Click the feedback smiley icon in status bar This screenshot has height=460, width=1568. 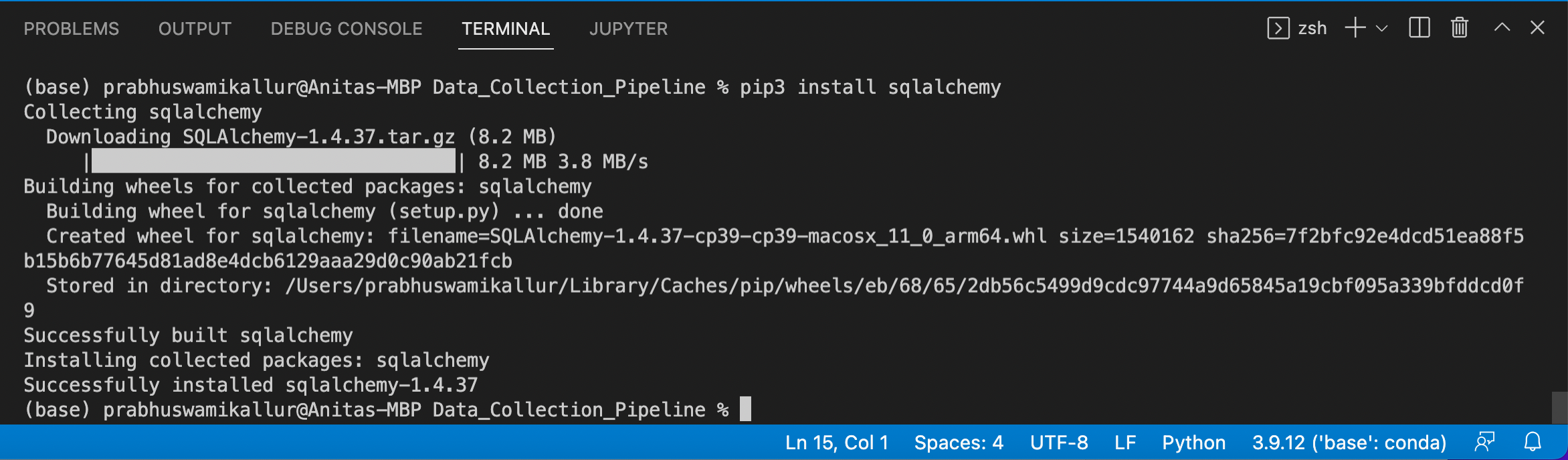click(1484, 442)
